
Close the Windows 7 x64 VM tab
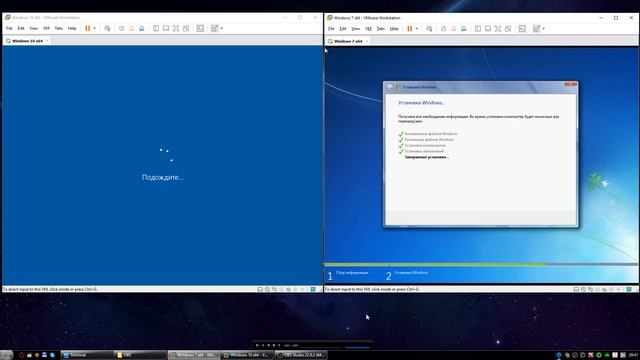click(367, 42)
